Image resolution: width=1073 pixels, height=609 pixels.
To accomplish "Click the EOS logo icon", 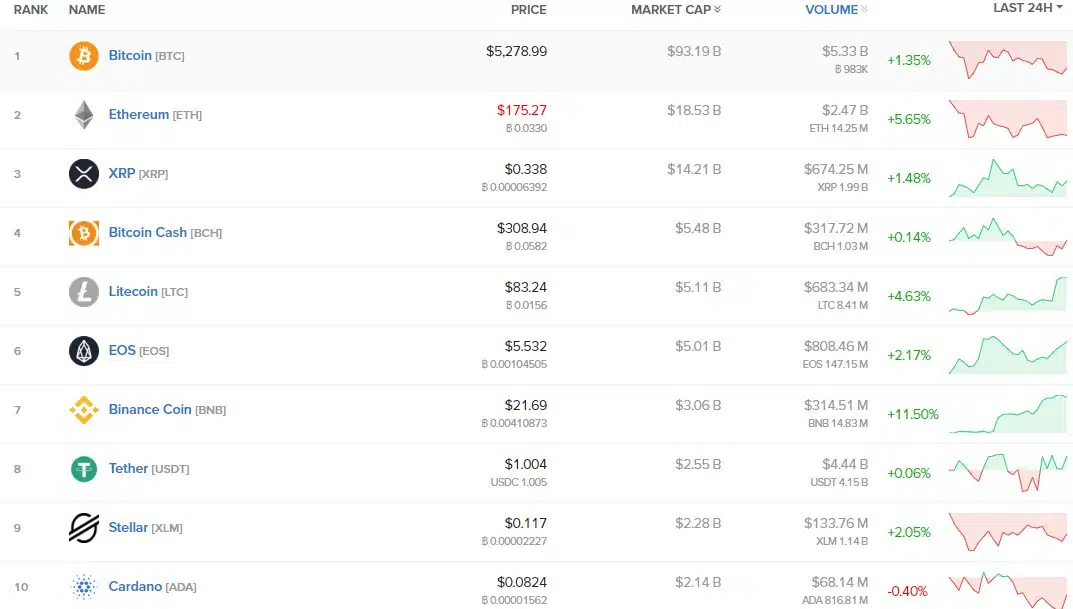I will tap(83, 351).
